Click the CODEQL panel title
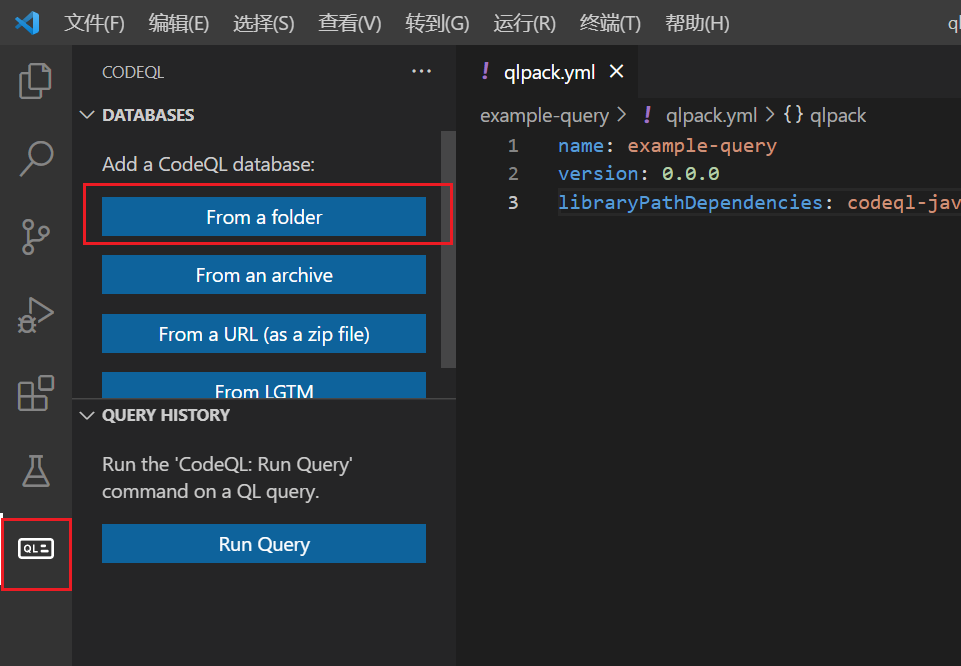961x666 pixels. 133,72
